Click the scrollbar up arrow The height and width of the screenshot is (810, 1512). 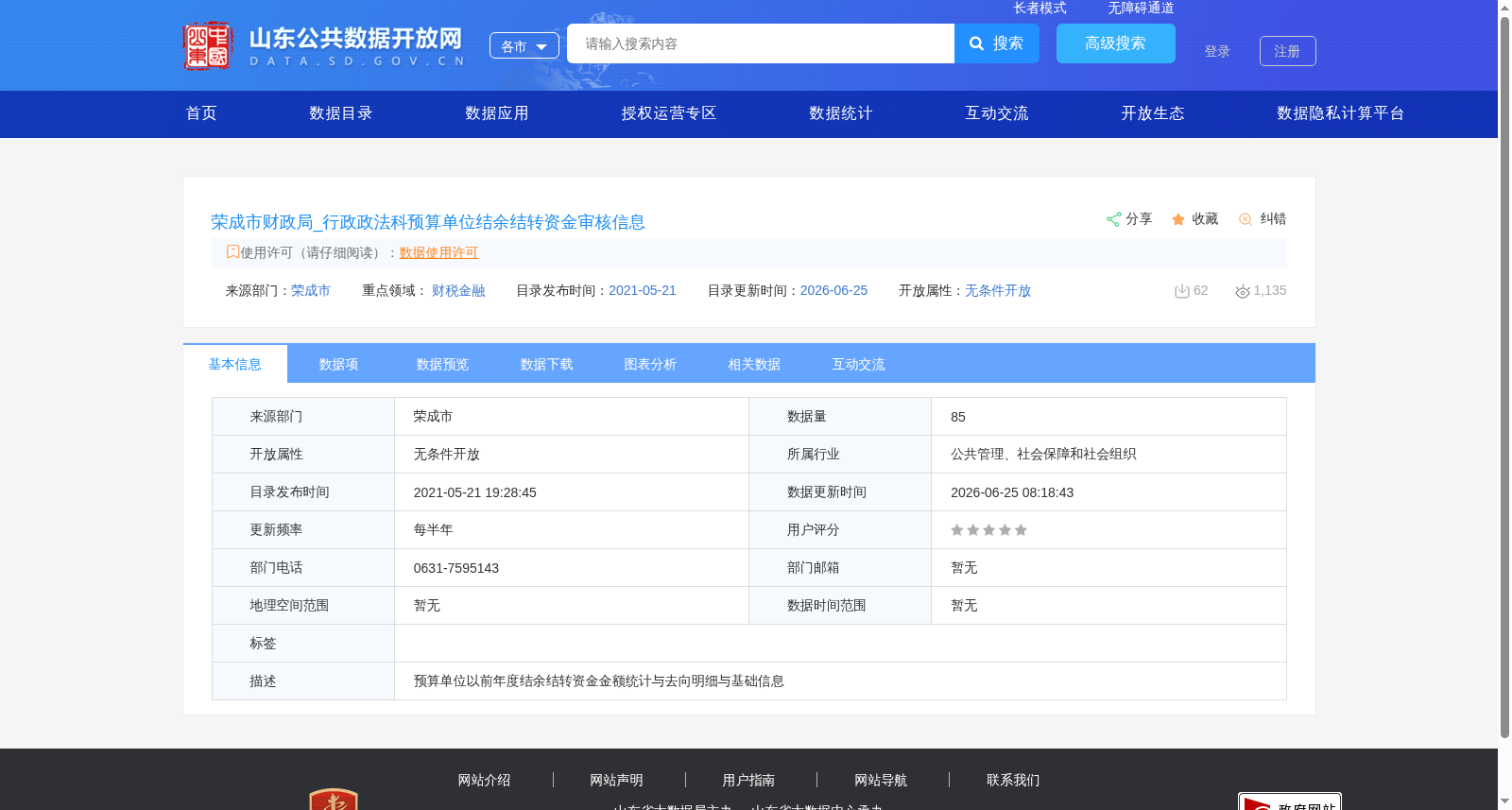1504,8
